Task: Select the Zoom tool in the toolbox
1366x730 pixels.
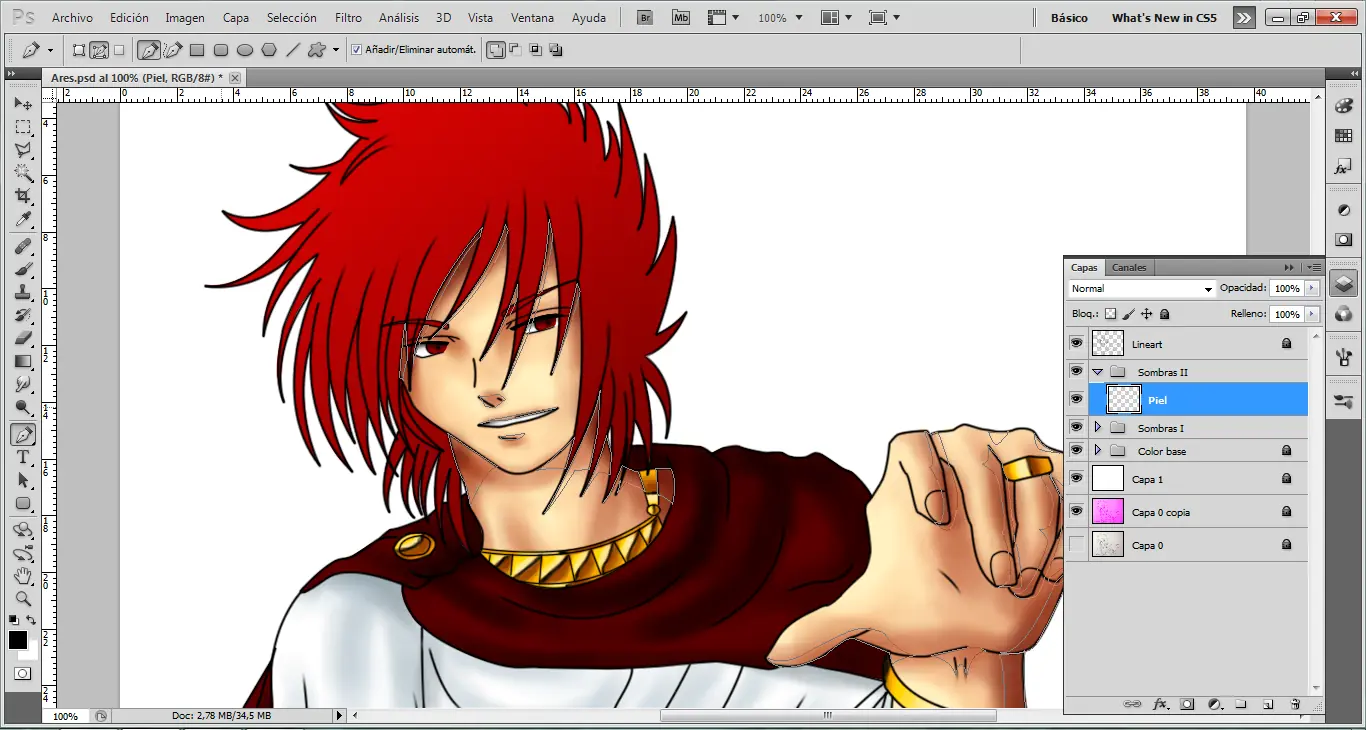Action: pyautogui.click(x=22, y=599)
